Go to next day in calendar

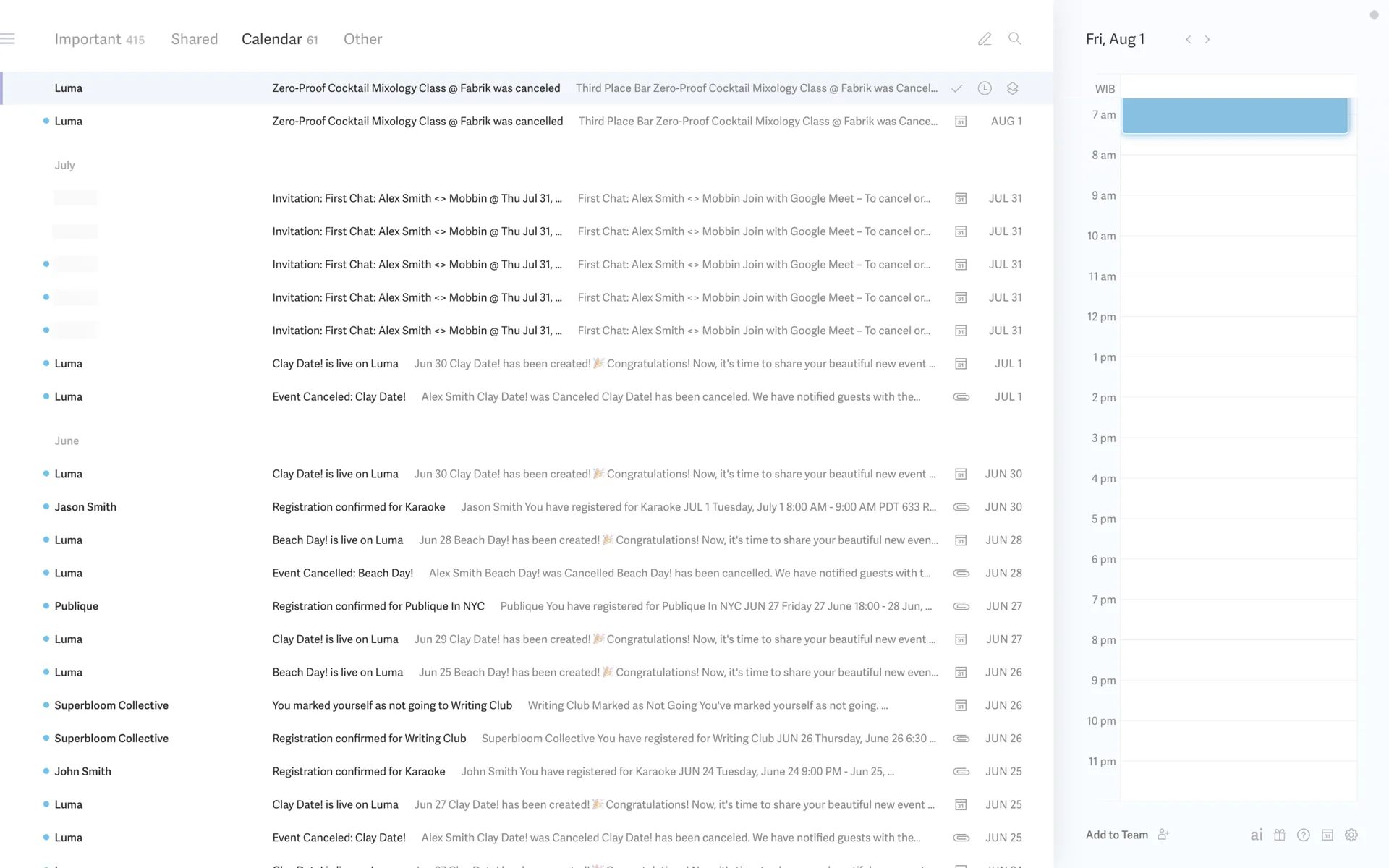click(x=1207, y=40)
